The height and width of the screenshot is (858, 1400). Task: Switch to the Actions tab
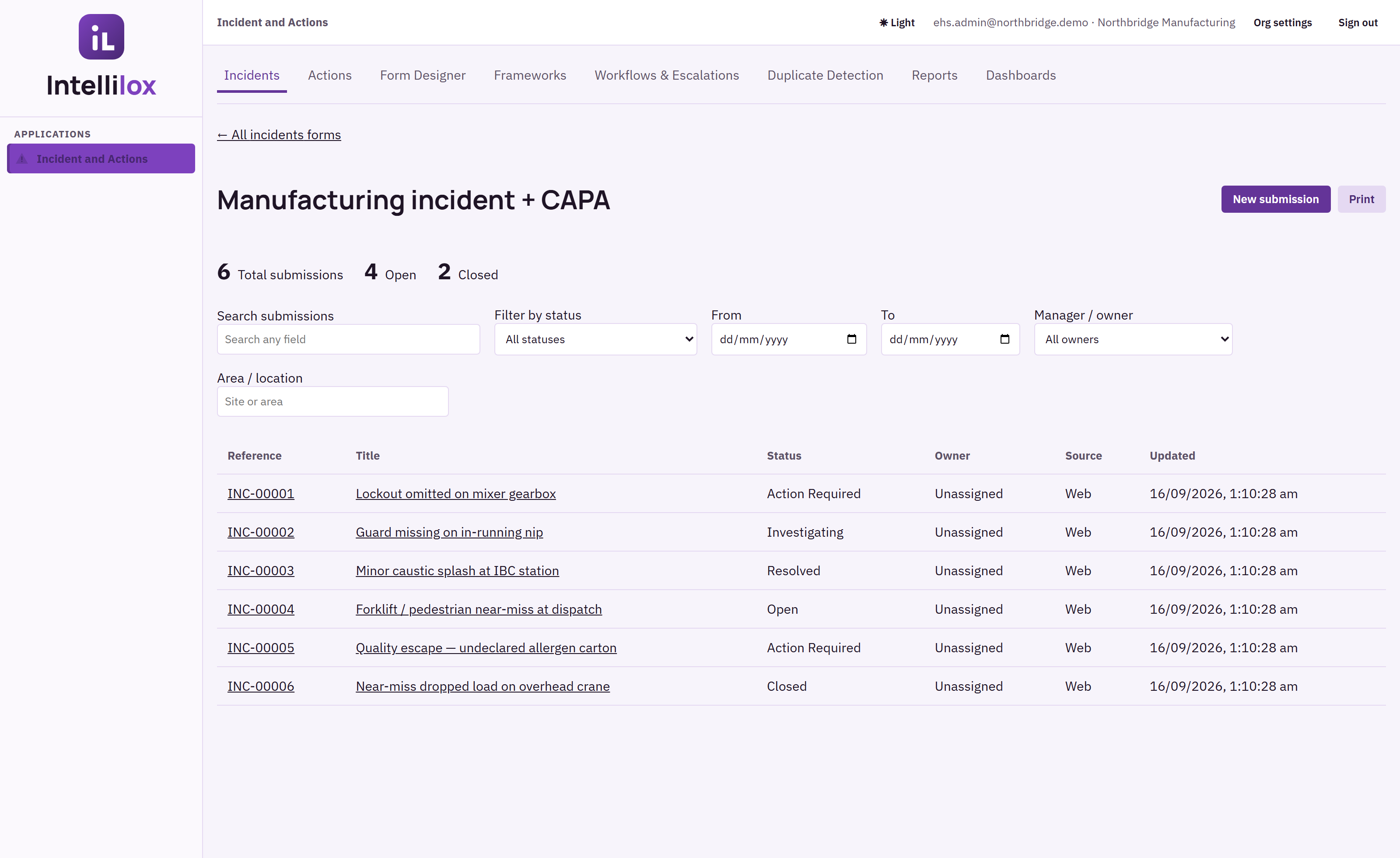(329, 76)
